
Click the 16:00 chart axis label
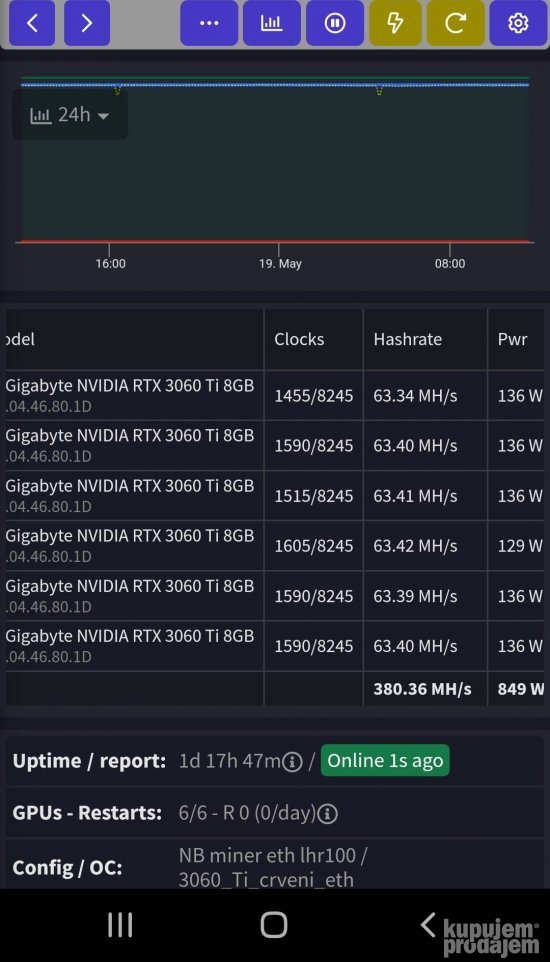(x=110, y=264)
